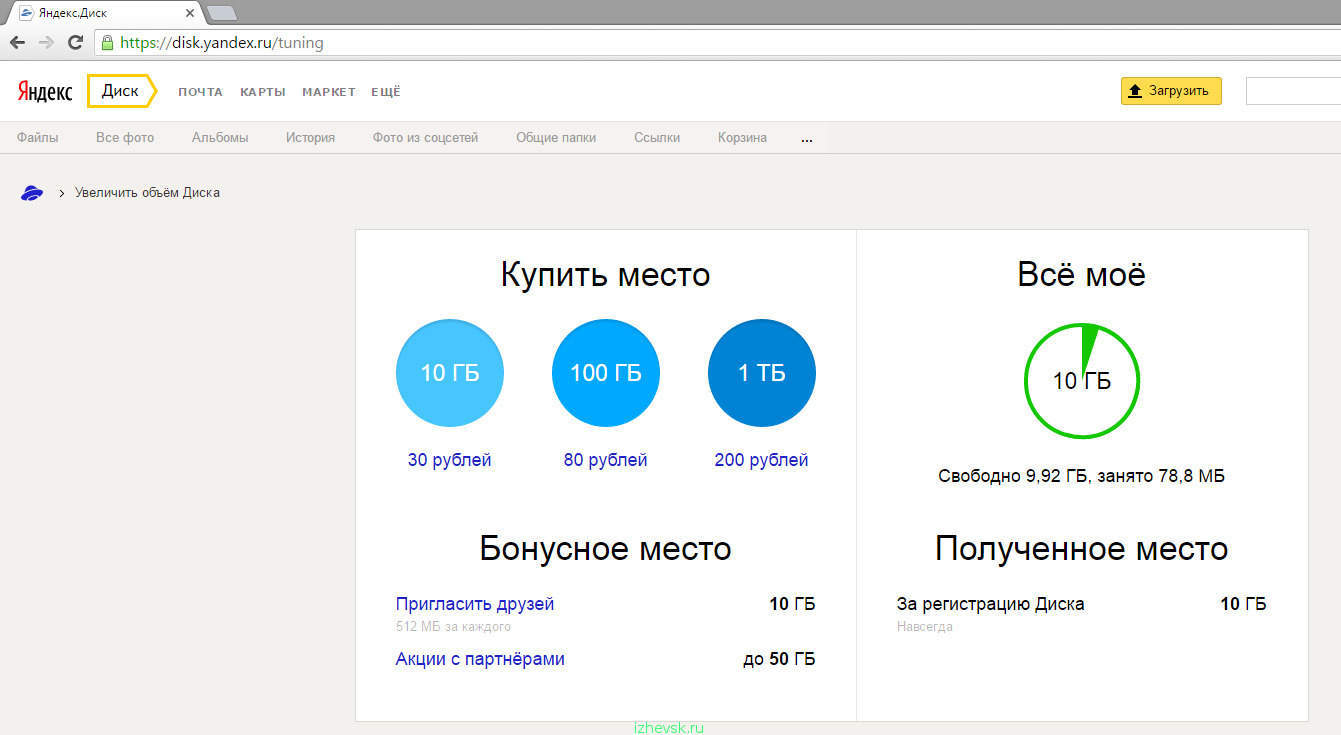
Task: Switch to the Файлы tab
Action: tap(38, 138)
